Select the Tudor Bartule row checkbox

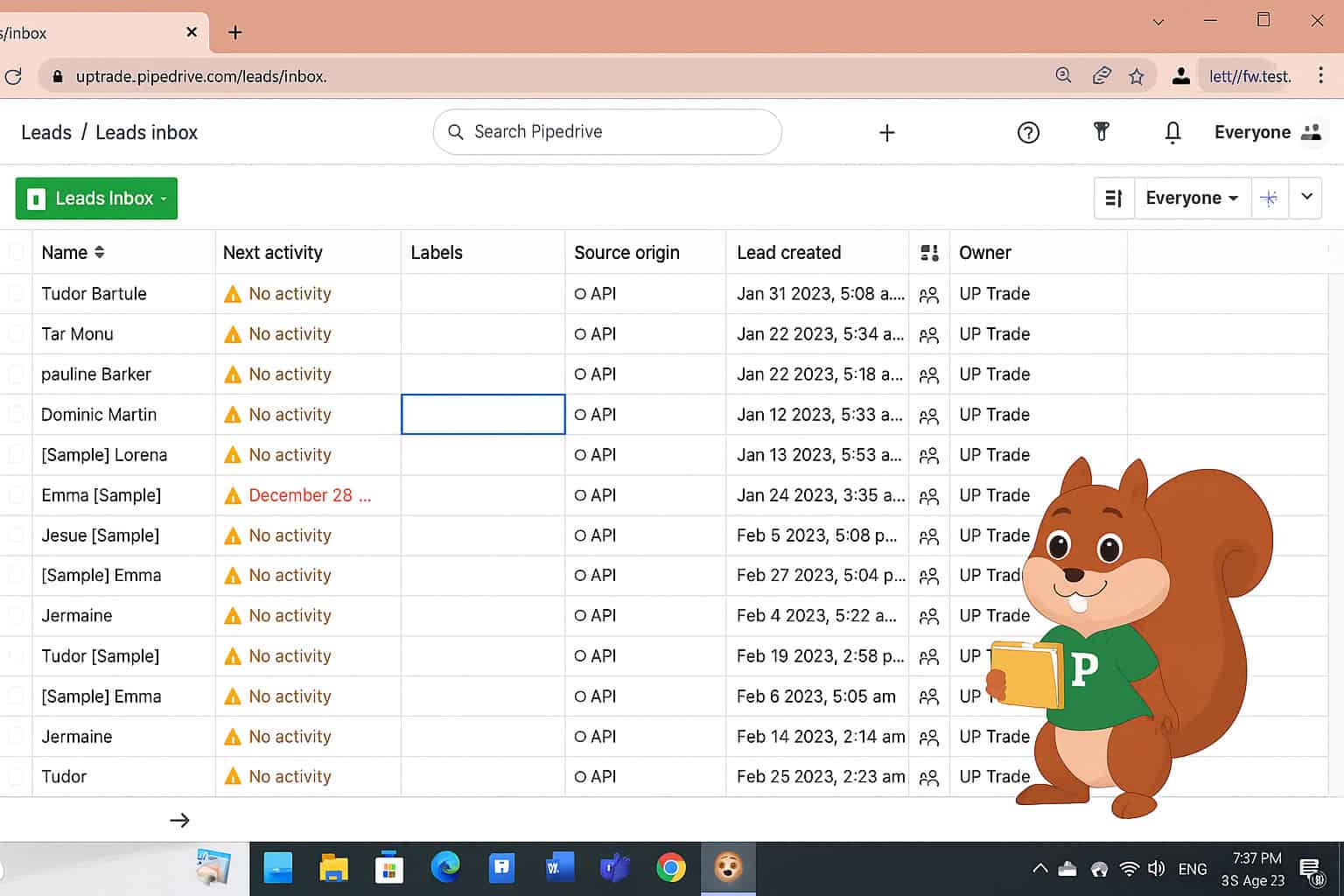pyautogui.click(x=16, y=294)
